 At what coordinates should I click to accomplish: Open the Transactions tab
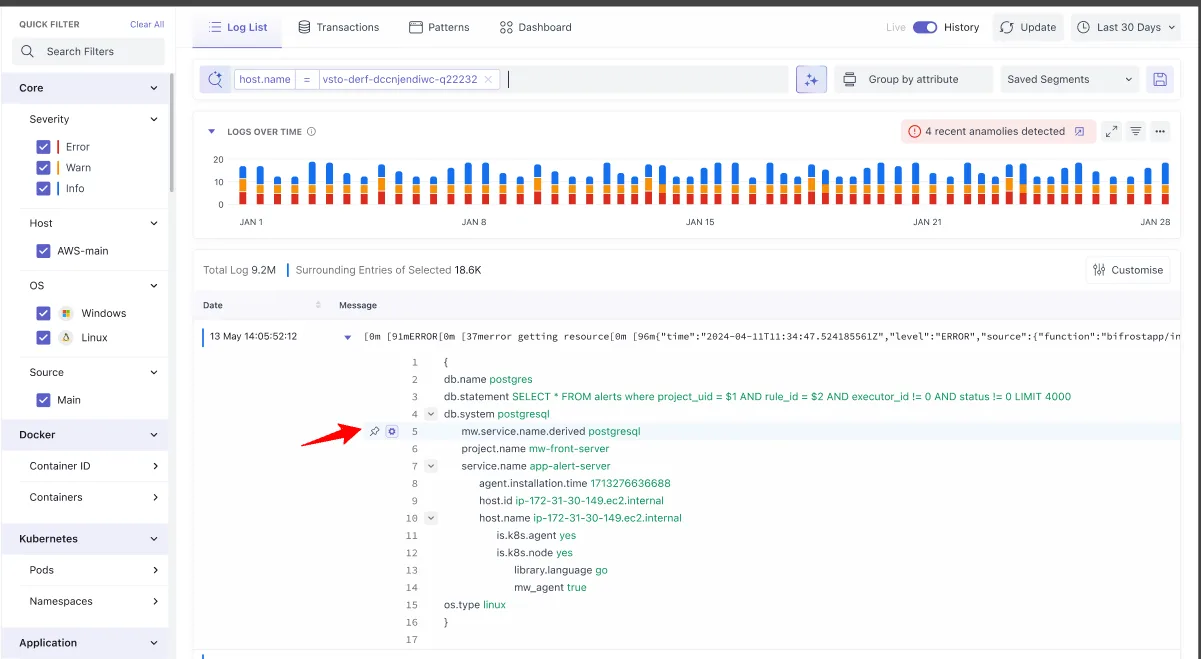tap(339, 27)
